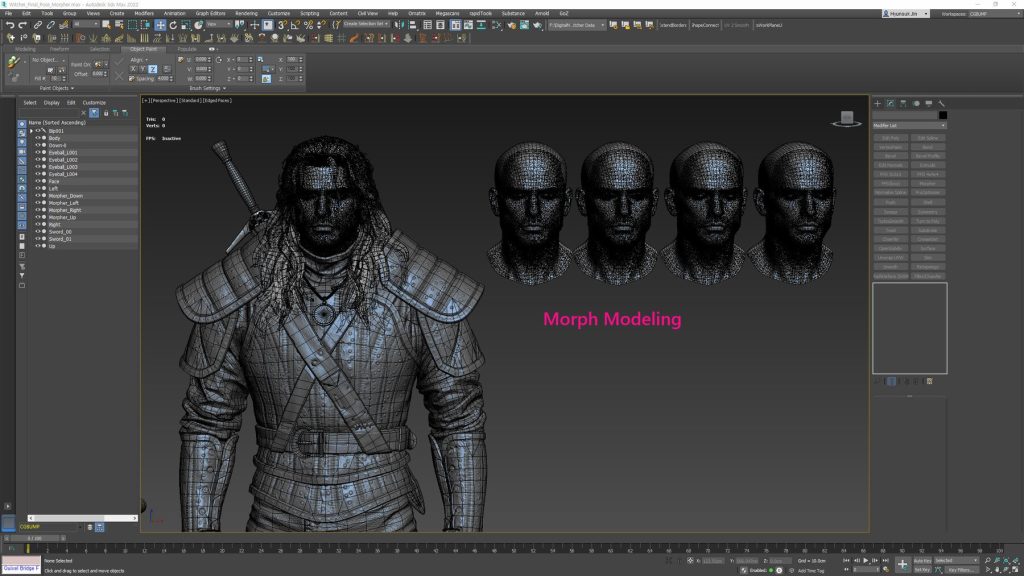Enable the Percent Snap Toggle icon

[308, 25]
